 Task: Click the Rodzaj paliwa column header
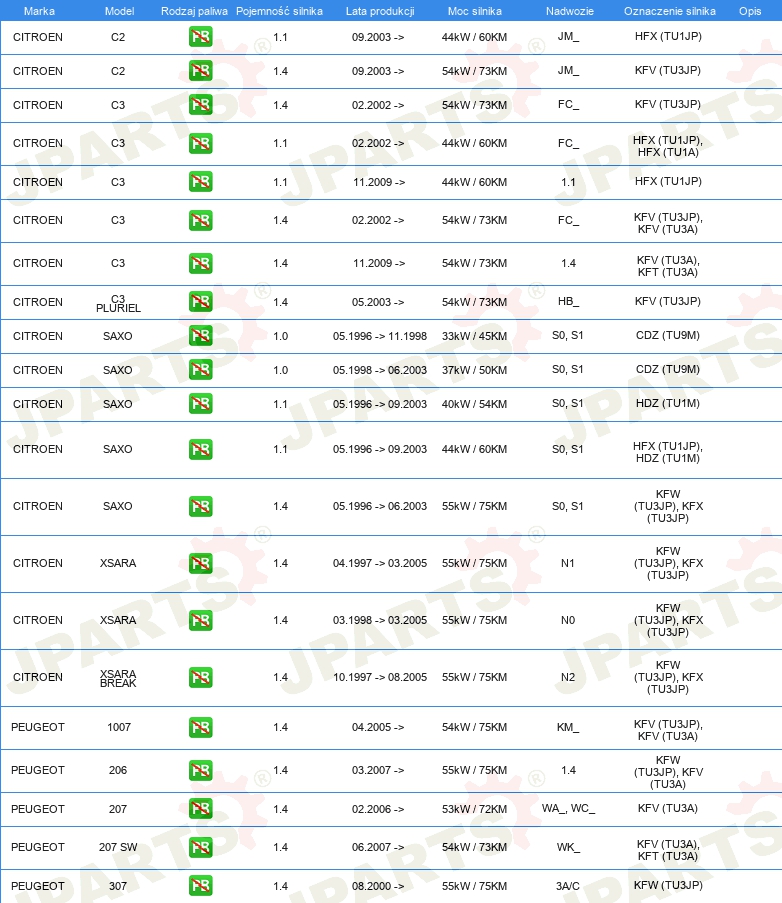194,11
